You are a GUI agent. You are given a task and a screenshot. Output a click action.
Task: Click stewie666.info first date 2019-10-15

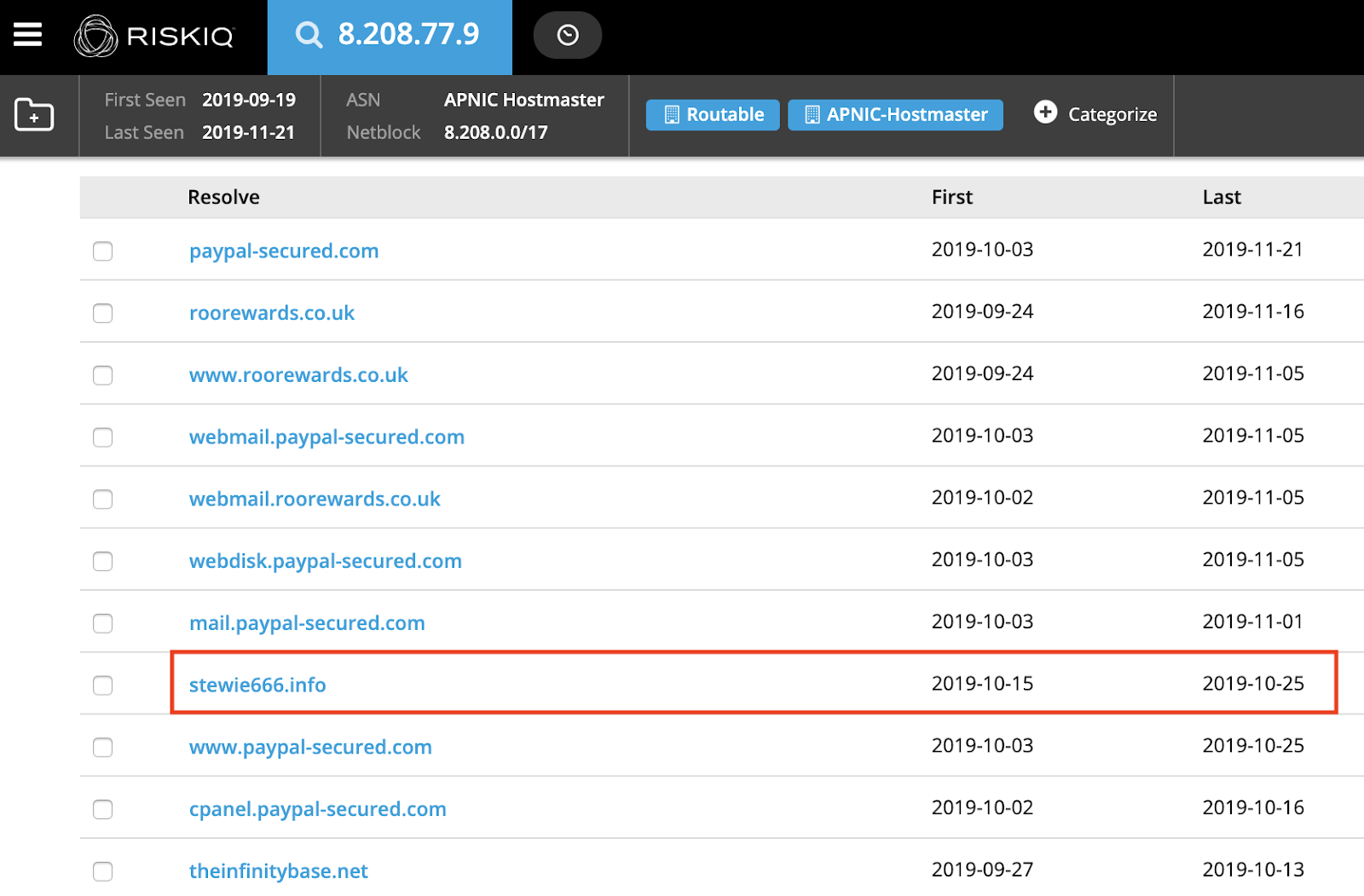point(982,684)
